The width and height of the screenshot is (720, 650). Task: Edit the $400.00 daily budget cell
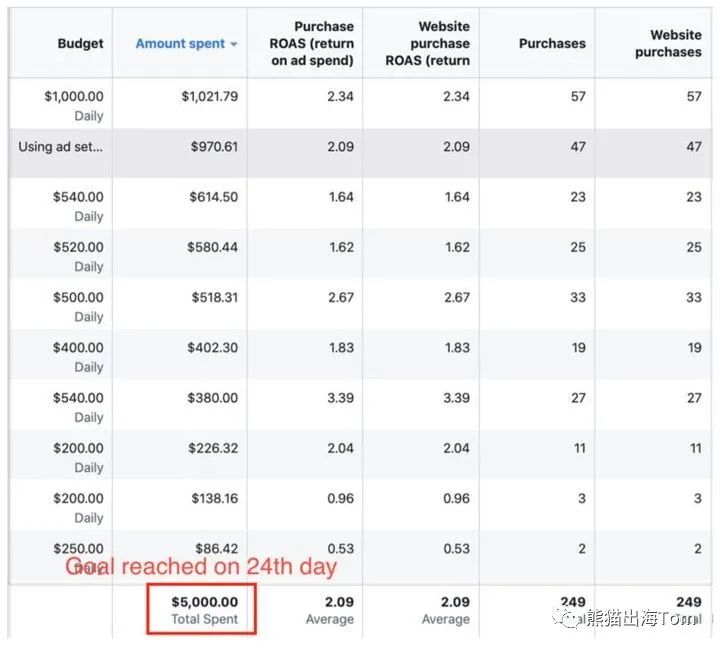77,347
